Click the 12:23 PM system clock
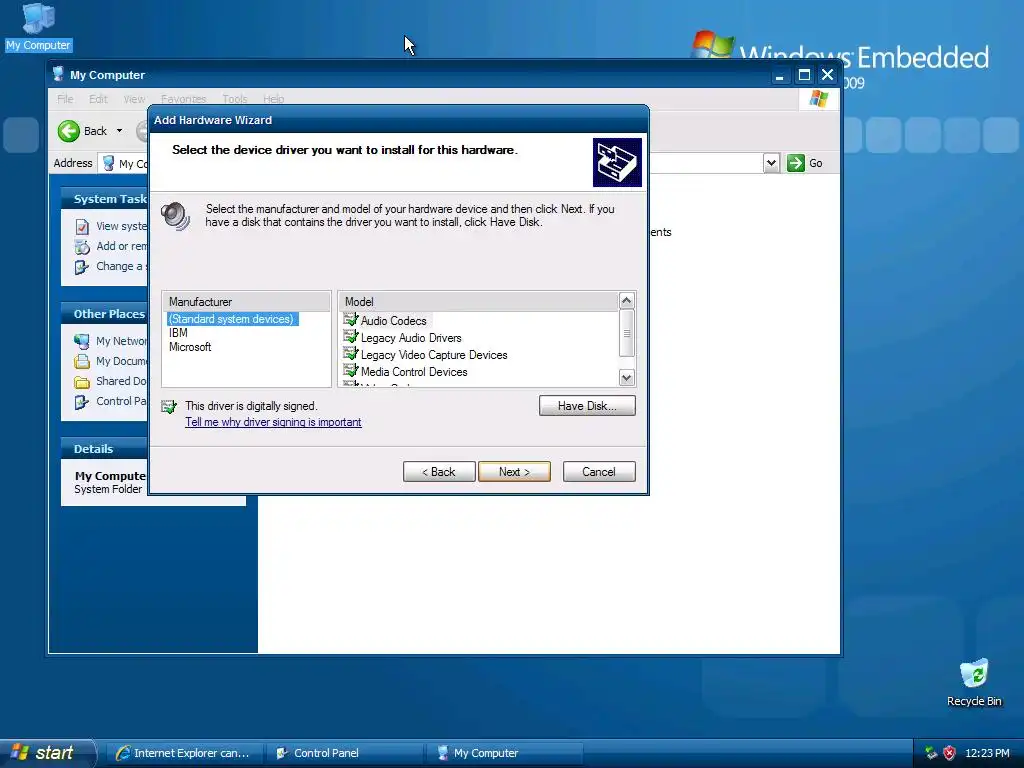This screenshot has width=1024, height=768. point(987,753)
